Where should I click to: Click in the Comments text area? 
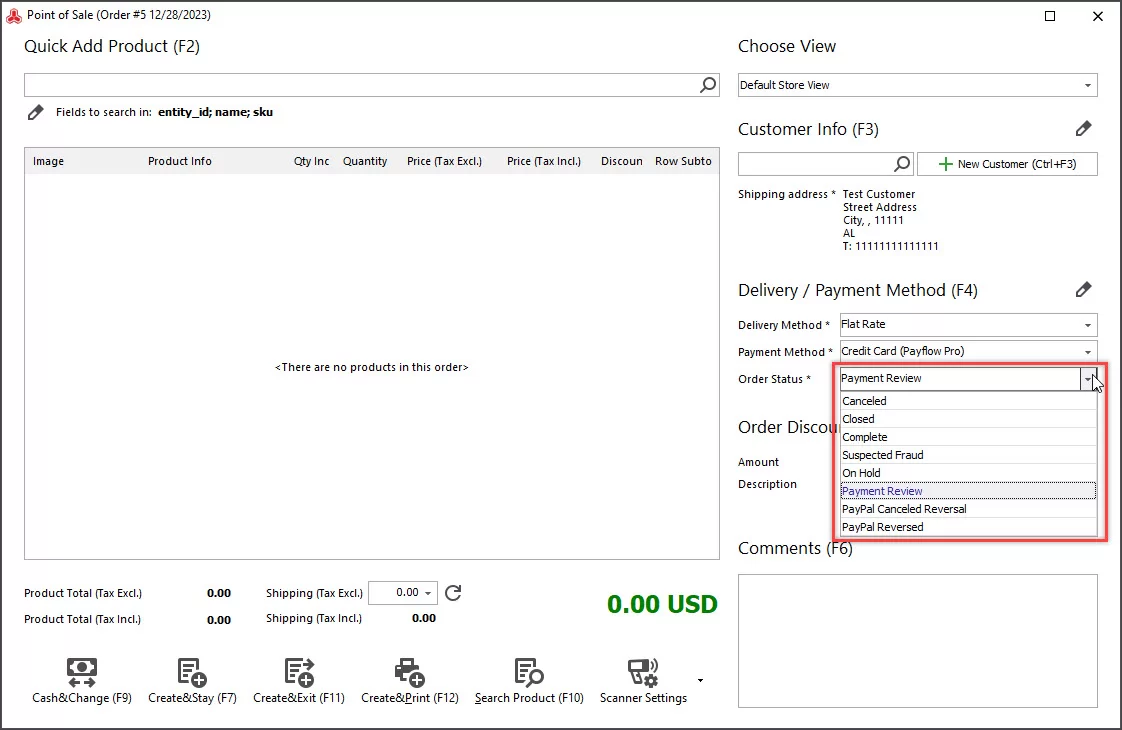[917, 641]
